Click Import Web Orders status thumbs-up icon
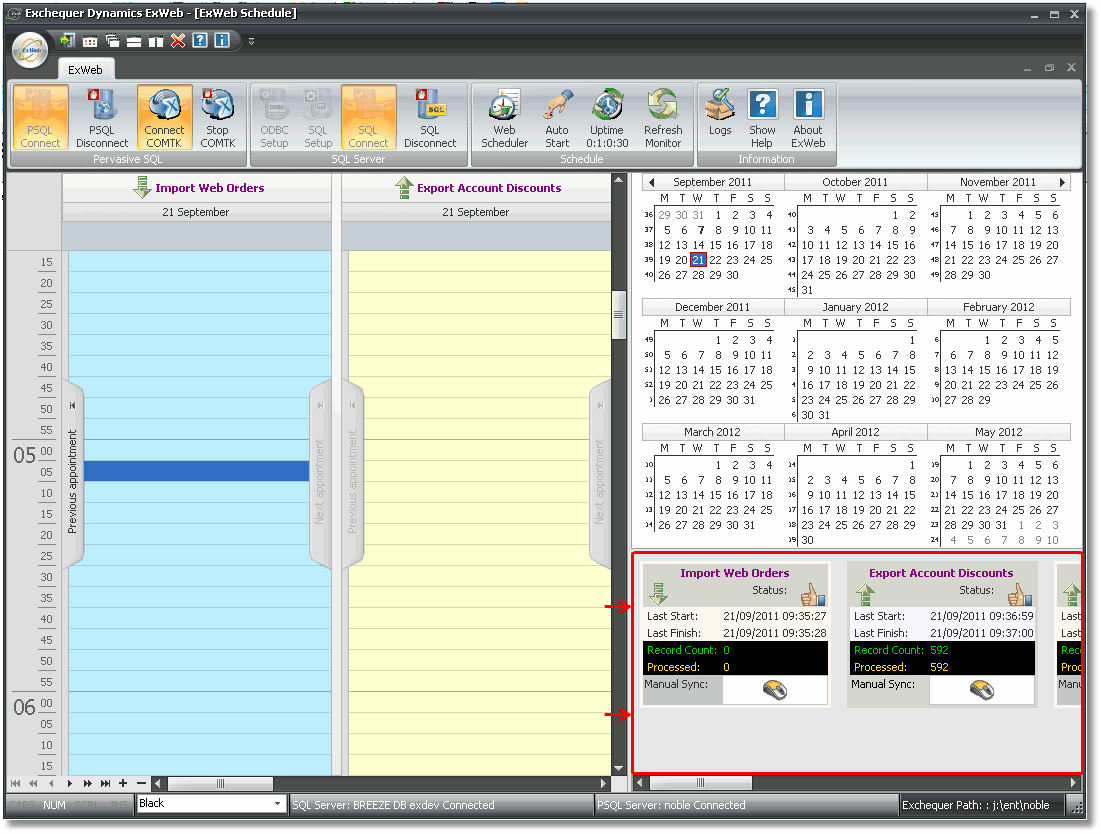1101x834 pixels. 812,595
